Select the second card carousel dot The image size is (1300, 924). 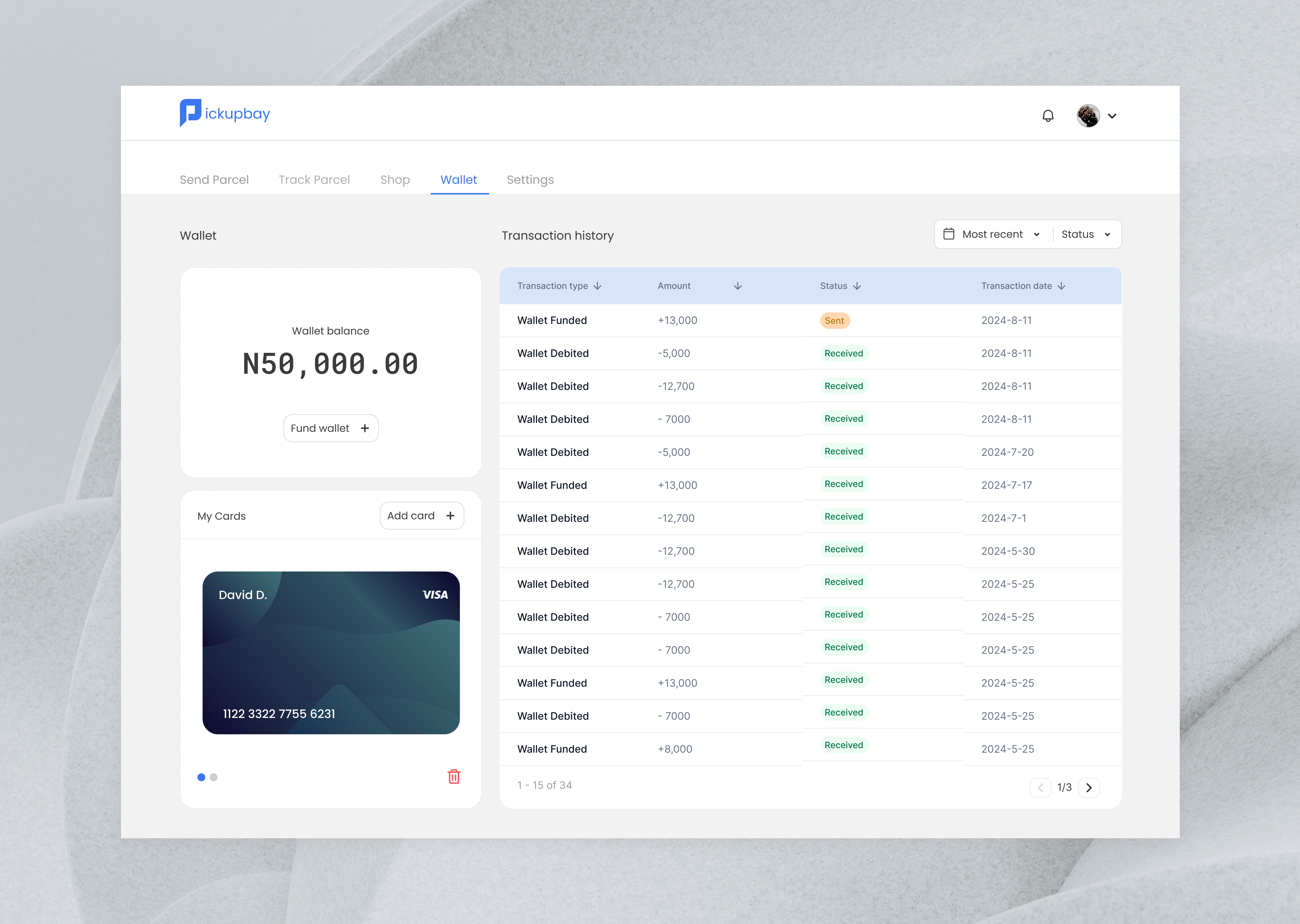pos(214,777)
